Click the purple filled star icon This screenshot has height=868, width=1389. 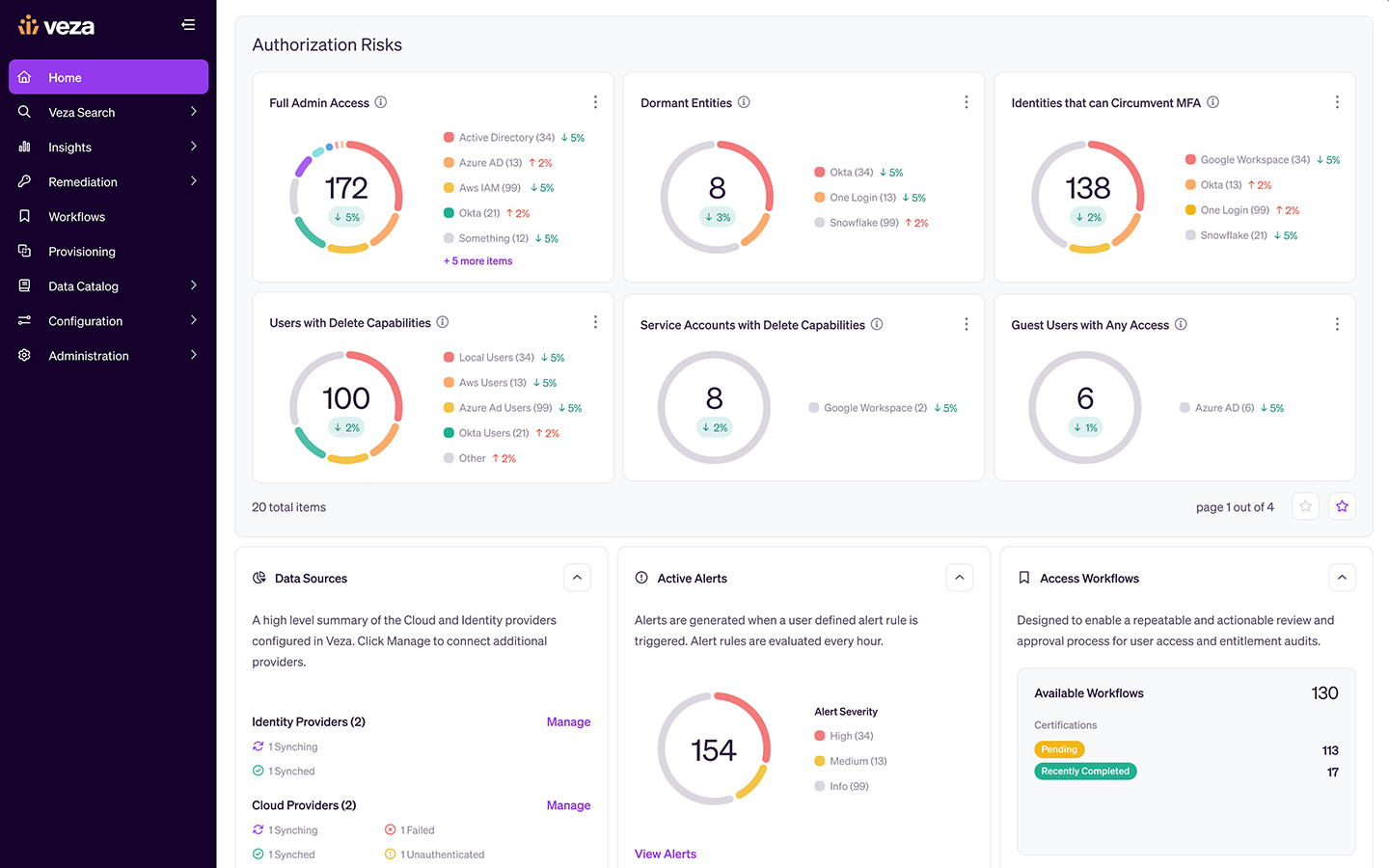1342,506
